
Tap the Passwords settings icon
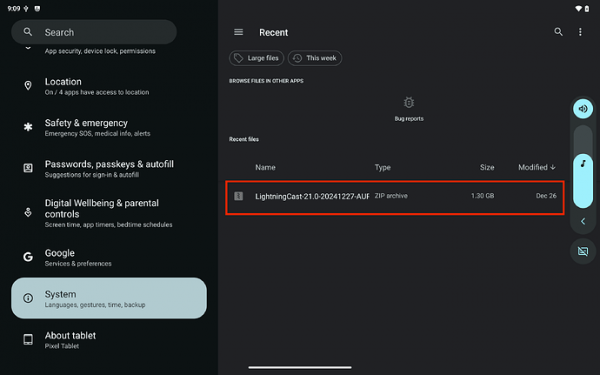pyautogui.click(x=28, y=168)
